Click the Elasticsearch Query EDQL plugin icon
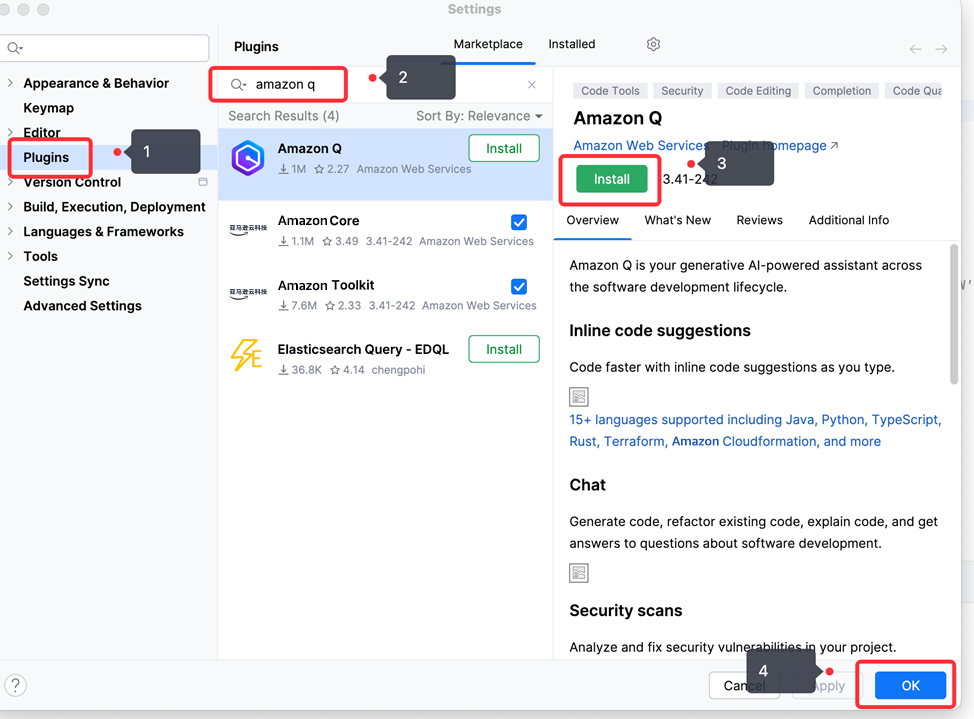The image size is (974, 719). coord(247,355)
